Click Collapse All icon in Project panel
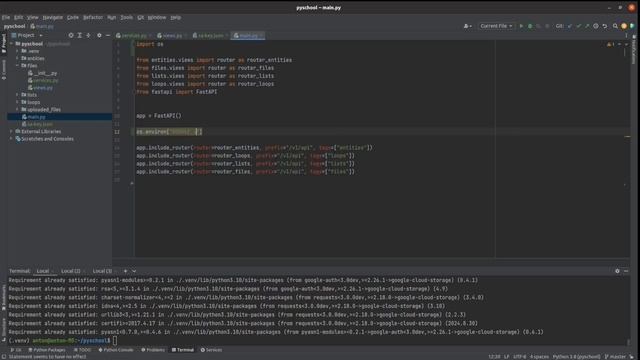This screenshot has width=640, height=360. pos(88,36)
